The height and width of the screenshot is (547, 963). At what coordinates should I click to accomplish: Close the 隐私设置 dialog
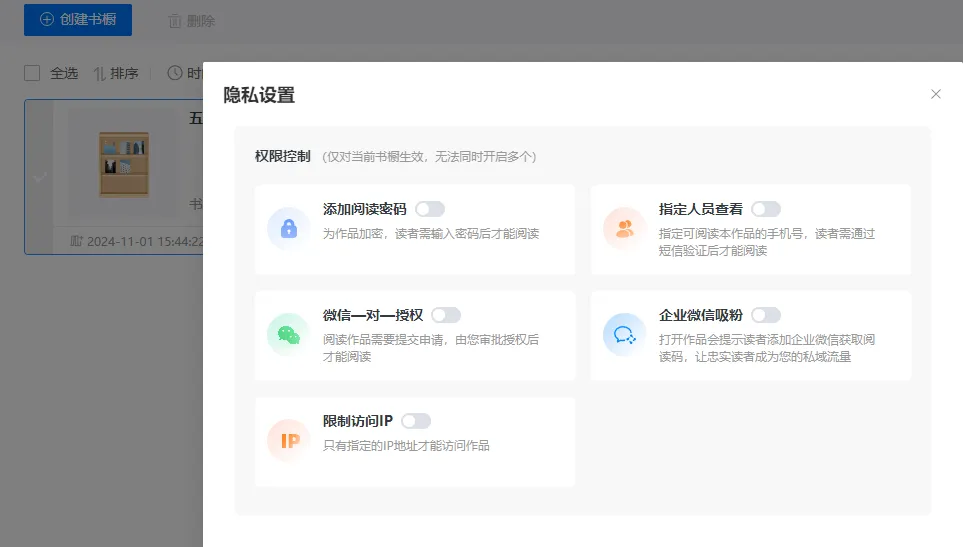[935, 94]
